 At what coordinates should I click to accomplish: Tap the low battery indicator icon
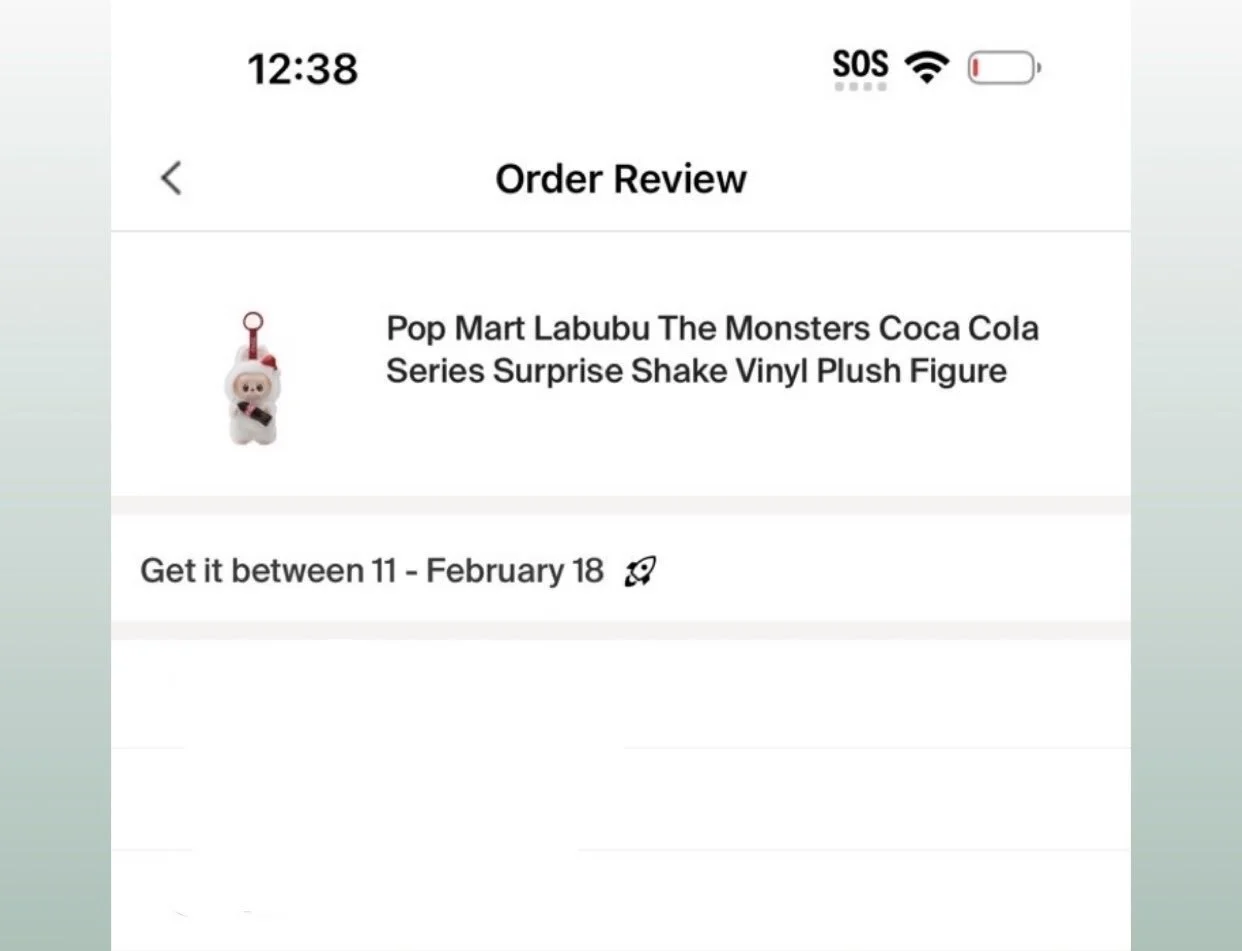(x=1004, y=69)
